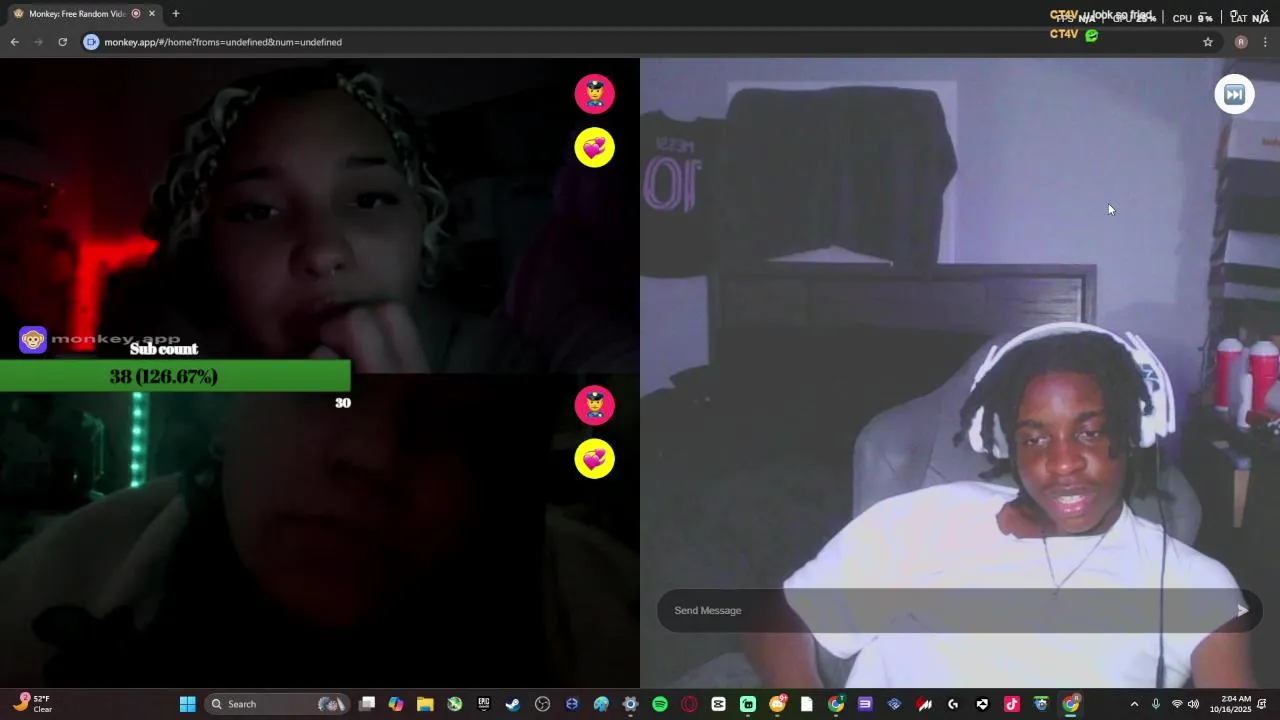
Task: Click the monkey.app URL in address bar
Action: pyautogui.click(x=223, y=42)
